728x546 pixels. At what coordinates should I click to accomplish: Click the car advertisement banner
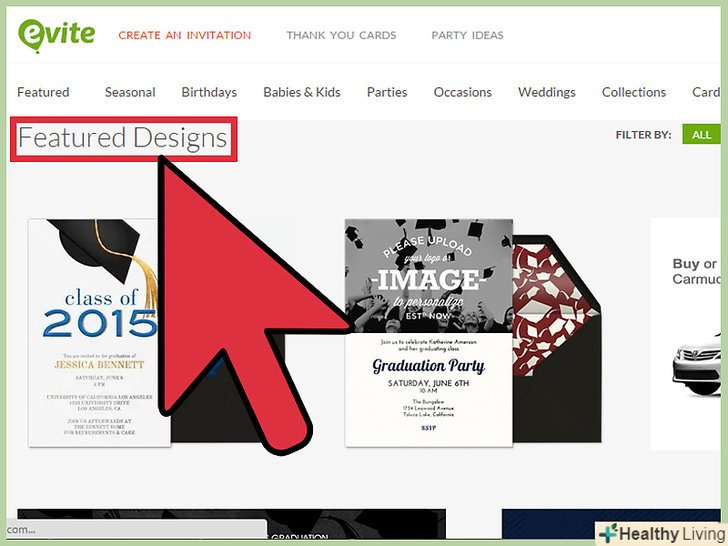tap(686, 333)
